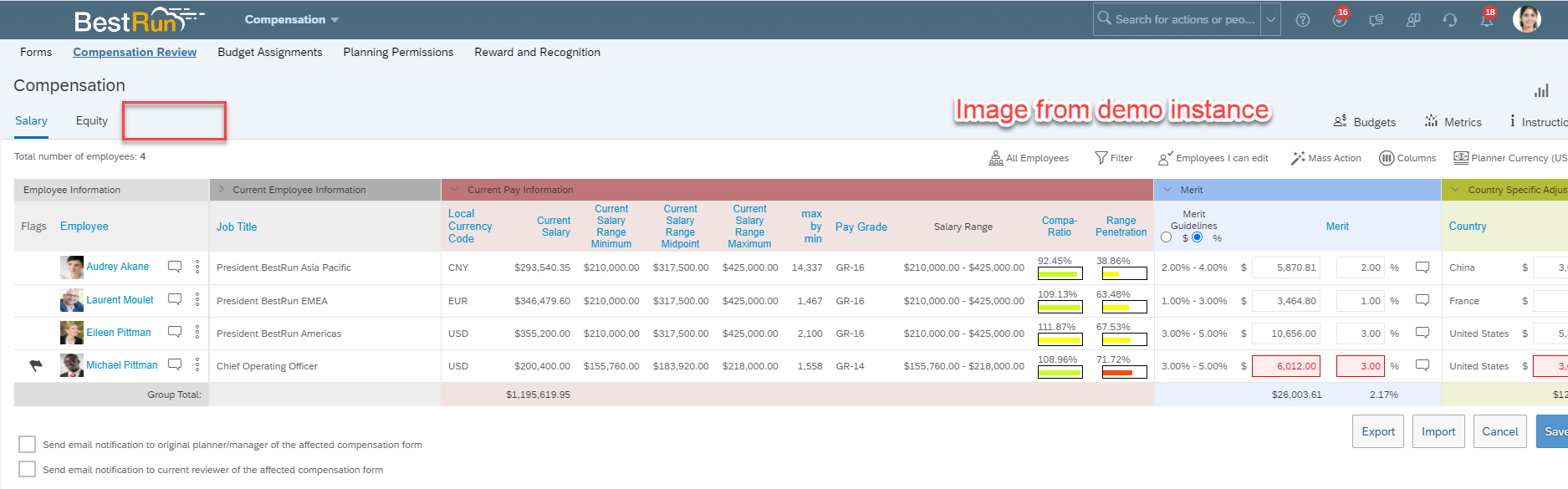This screenshot has width=1568, height=489.
Task: Open Budget Assignments
Action: pyautogui.click(x=270, y=52)
